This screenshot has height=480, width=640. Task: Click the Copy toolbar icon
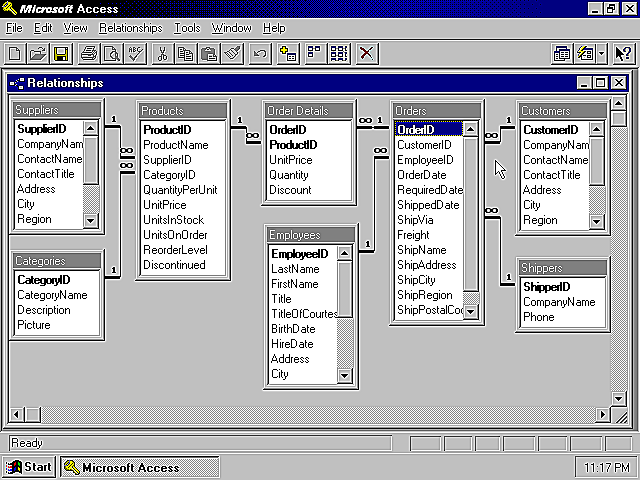click(x=186, y=54)
